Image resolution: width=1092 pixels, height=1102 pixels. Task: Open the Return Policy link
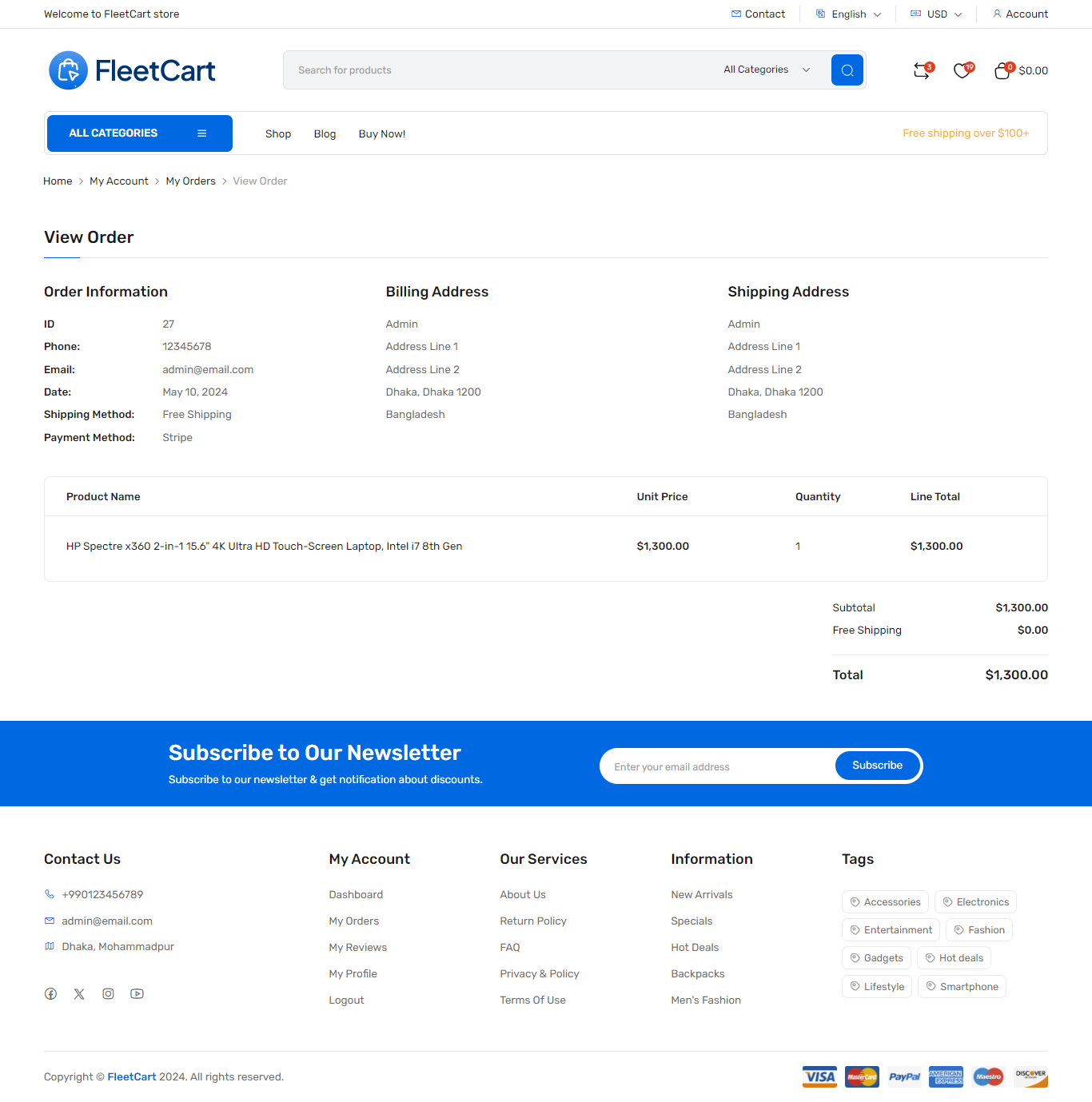click(533, 921)
